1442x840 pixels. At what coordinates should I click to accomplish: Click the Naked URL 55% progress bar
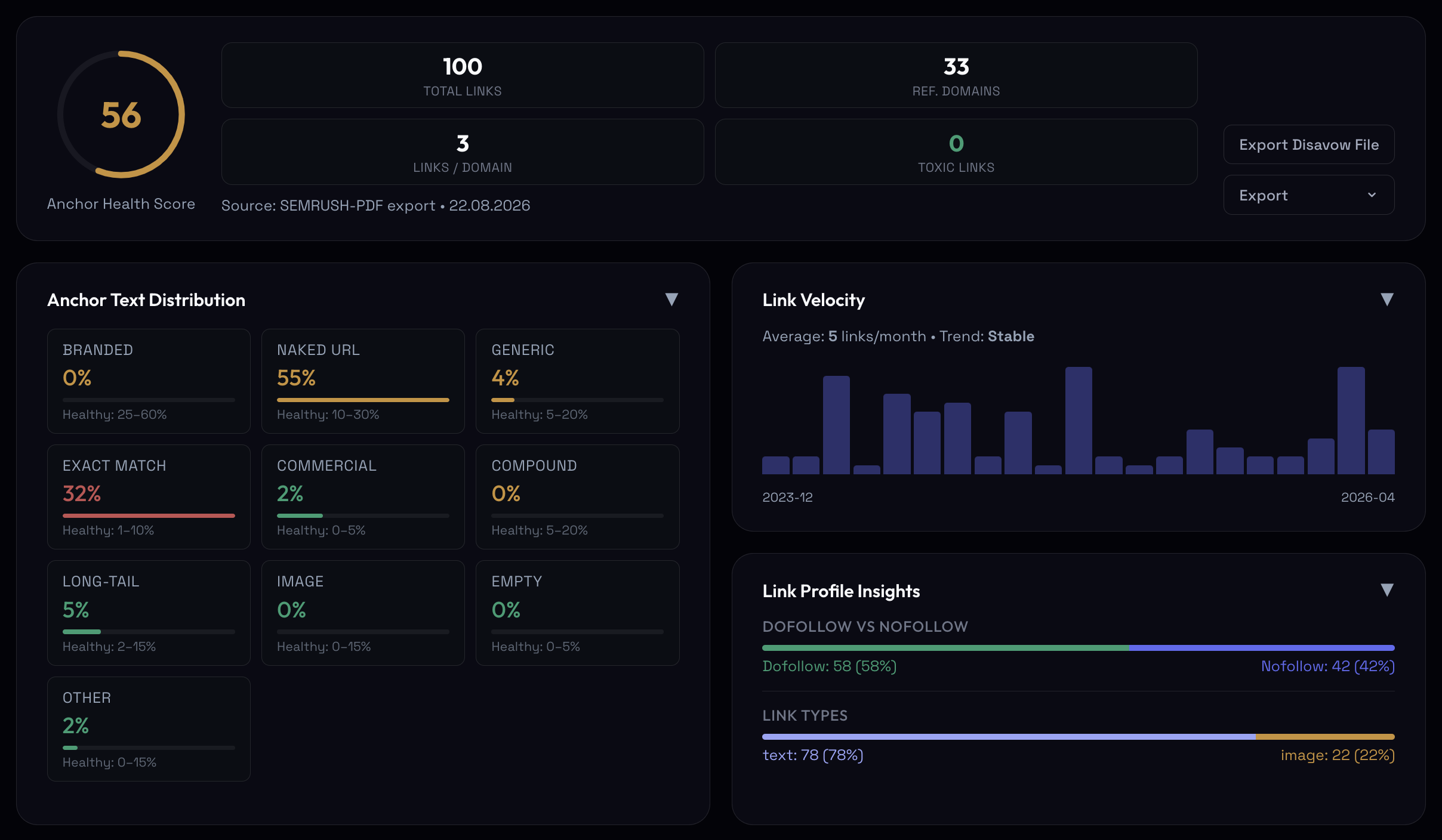pos(363,400)
